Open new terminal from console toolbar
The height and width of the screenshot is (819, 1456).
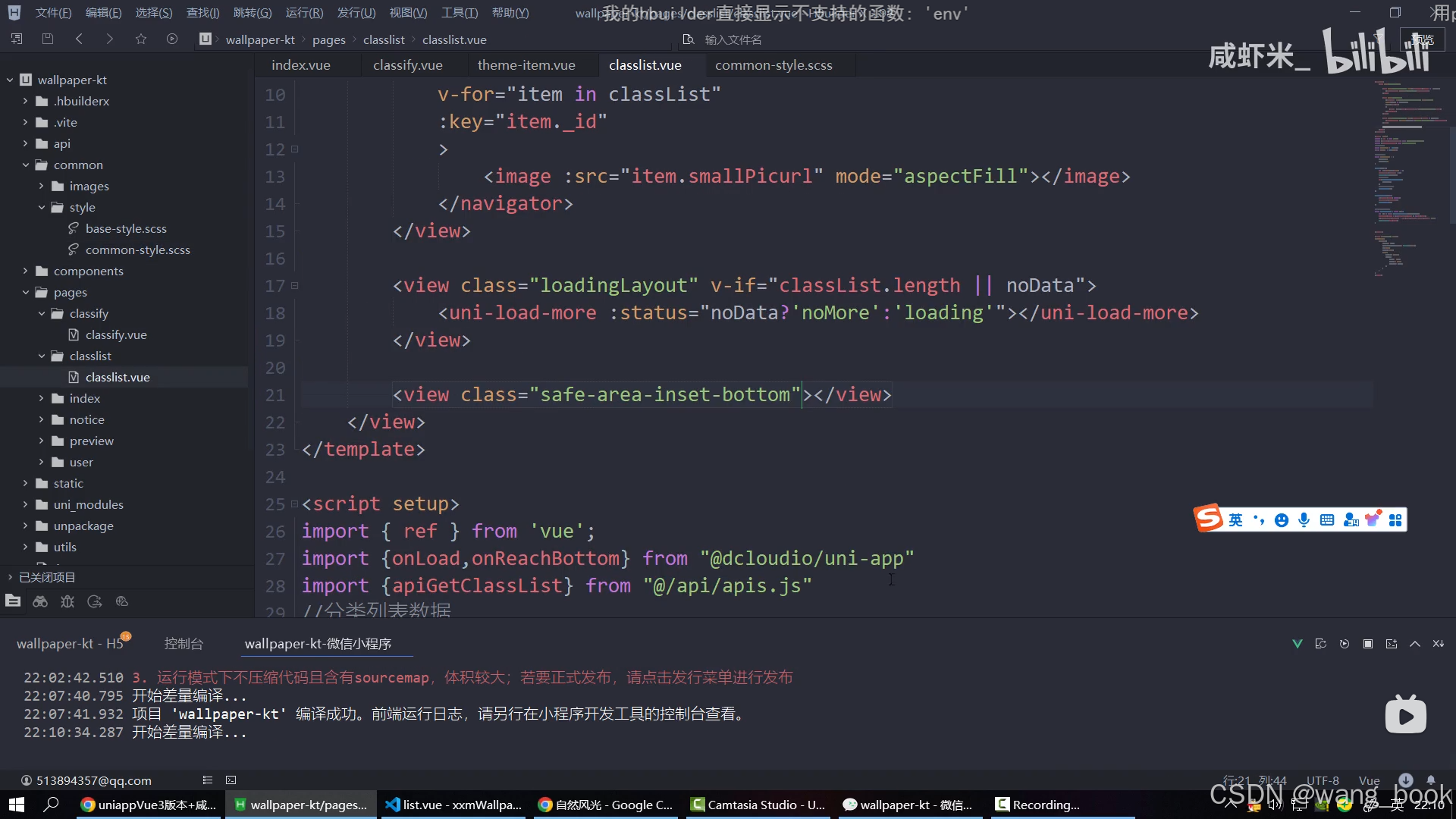[x=1392, y=644]
